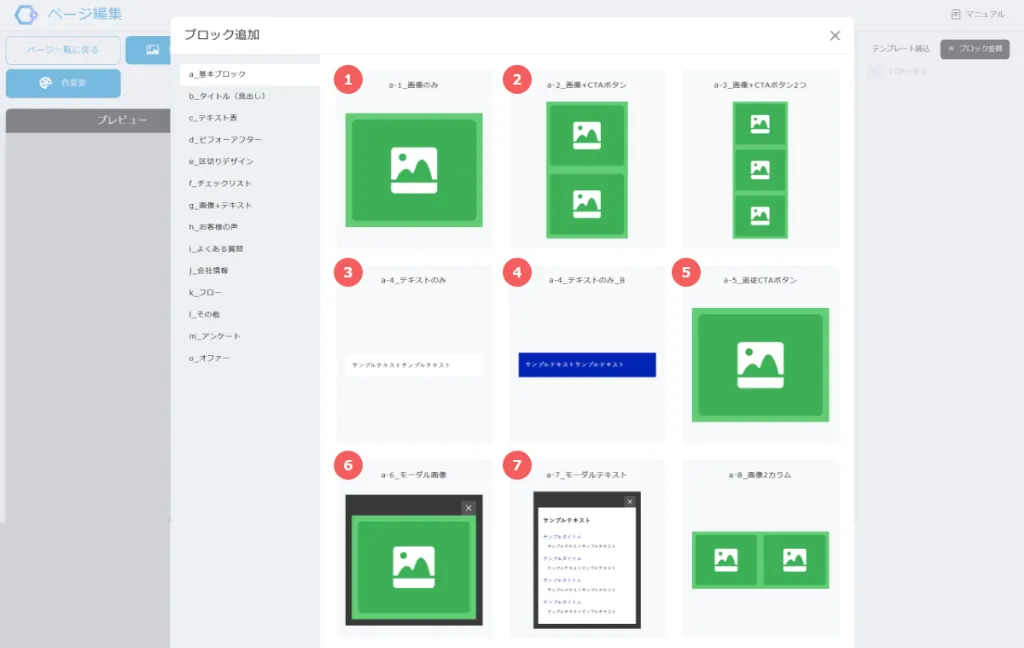This screenshot has width=1024, height=648.
Task: Choose the a-6_モーダル画像 block
Action: [414, 558]
